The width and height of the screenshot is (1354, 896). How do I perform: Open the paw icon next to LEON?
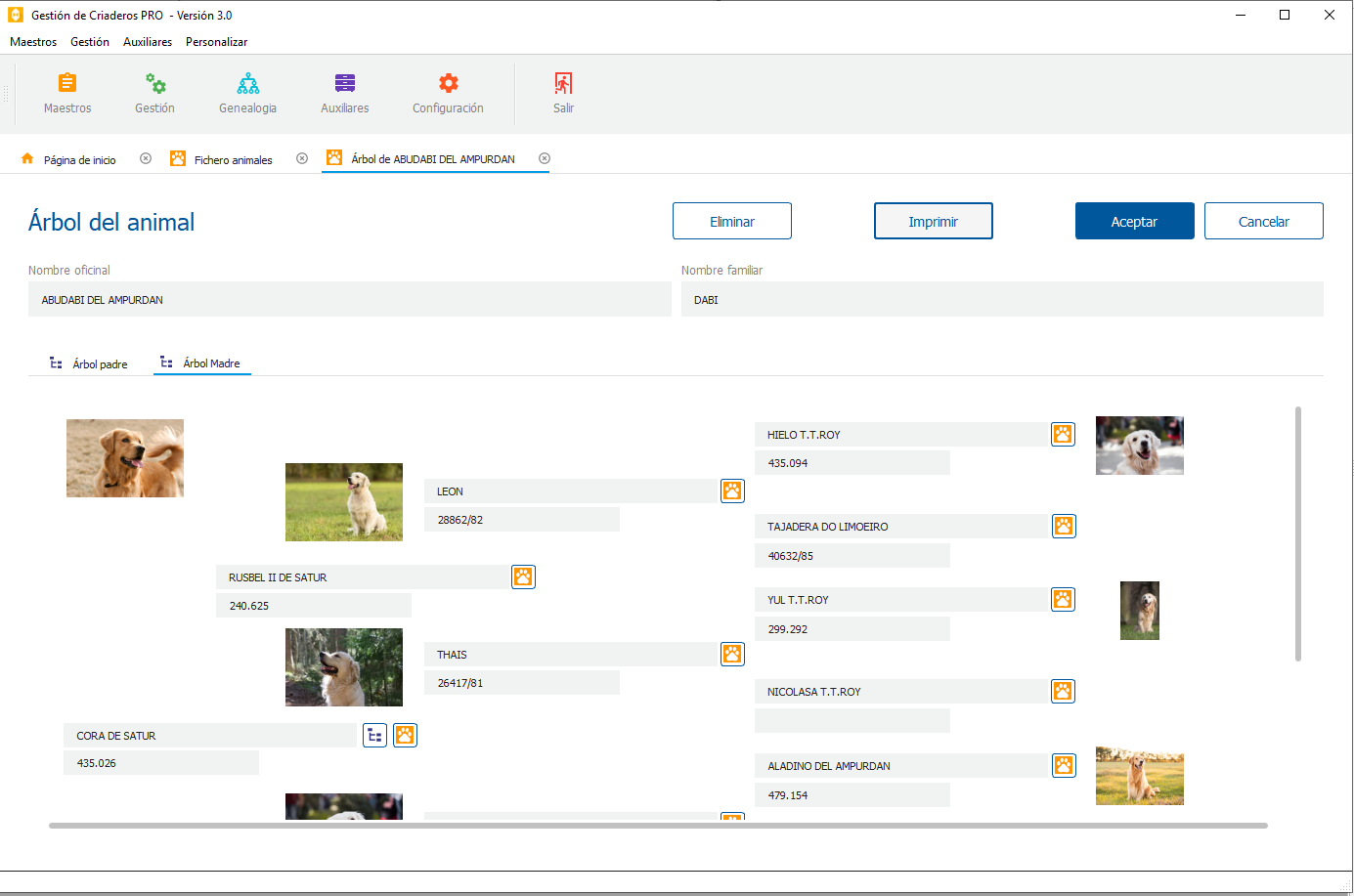(x=731, y=491)
